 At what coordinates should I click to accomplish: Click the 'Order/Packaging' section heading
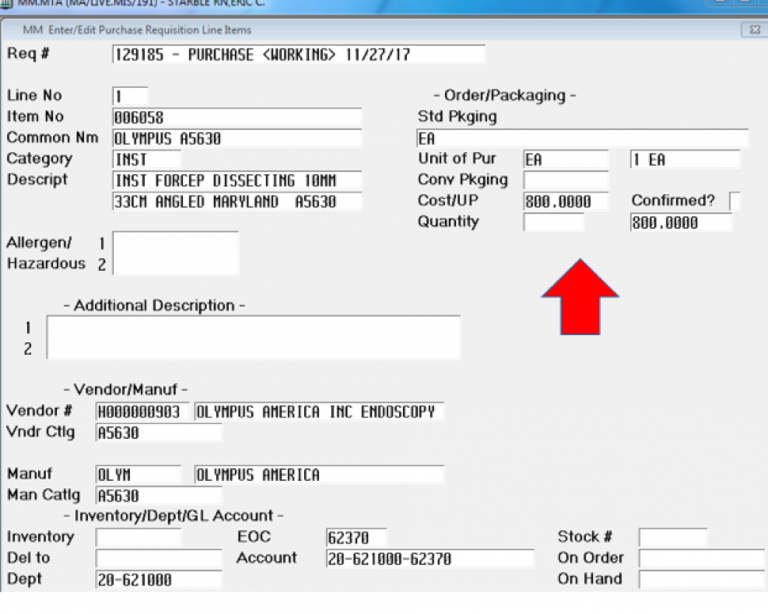click(504, 95)
